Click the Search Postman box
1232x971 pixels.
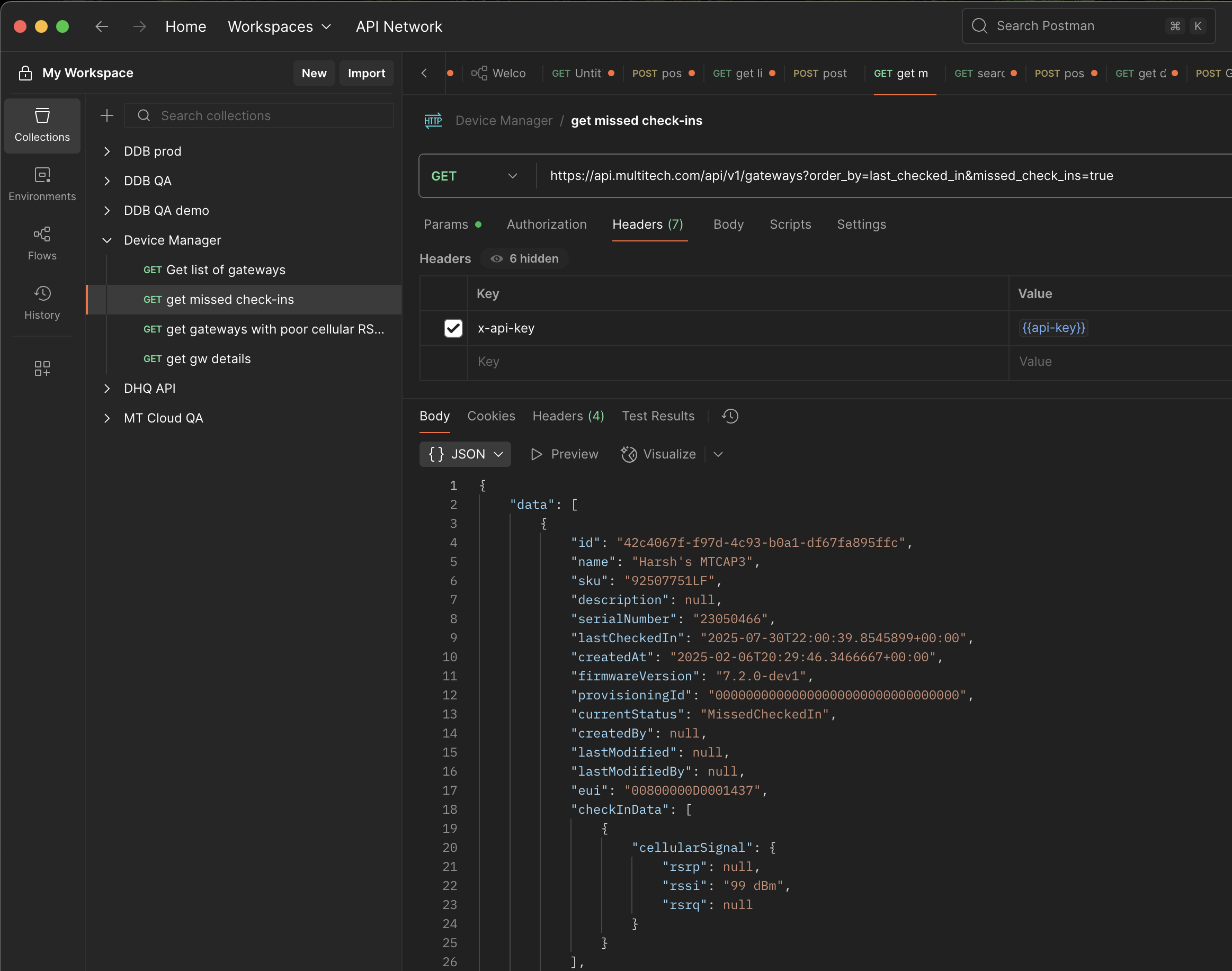point(1088,25)
